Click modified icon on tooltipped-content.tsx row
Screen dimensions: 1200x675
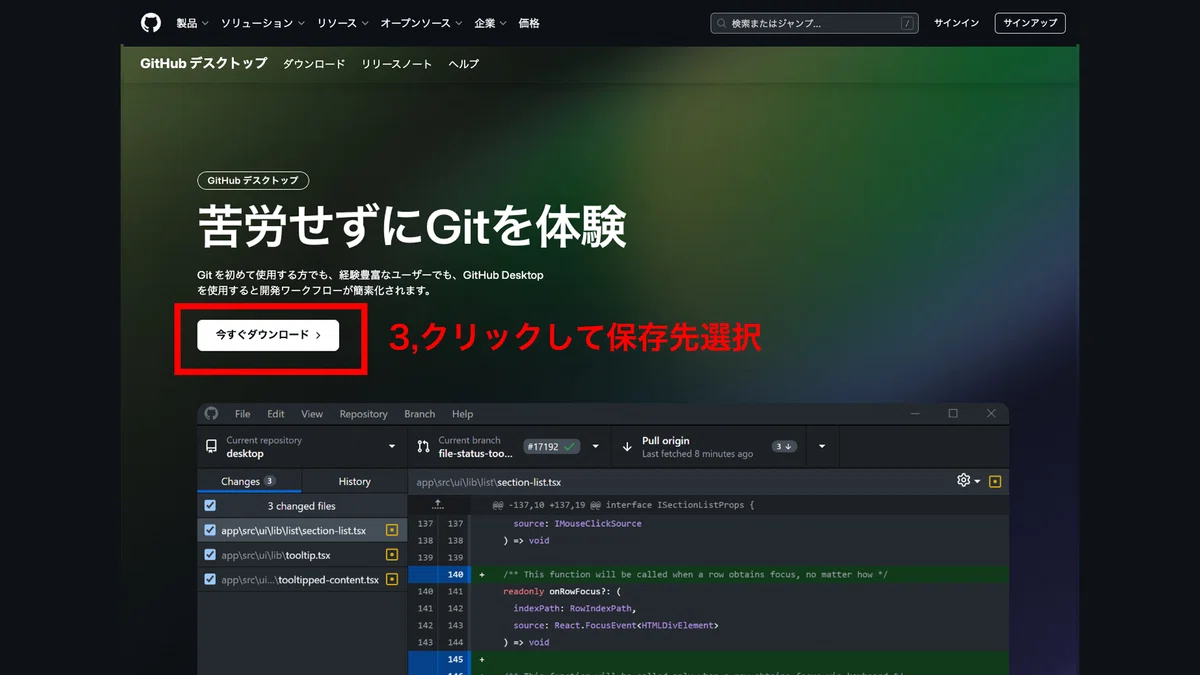[392, 579]
